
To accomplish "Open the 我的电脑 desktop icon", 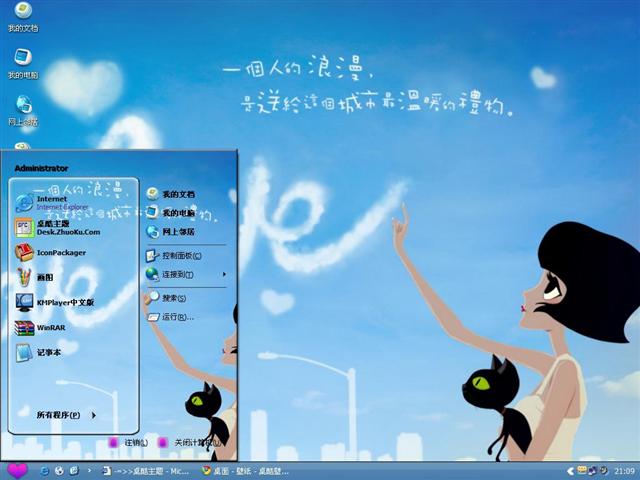I will click(23, 64).
